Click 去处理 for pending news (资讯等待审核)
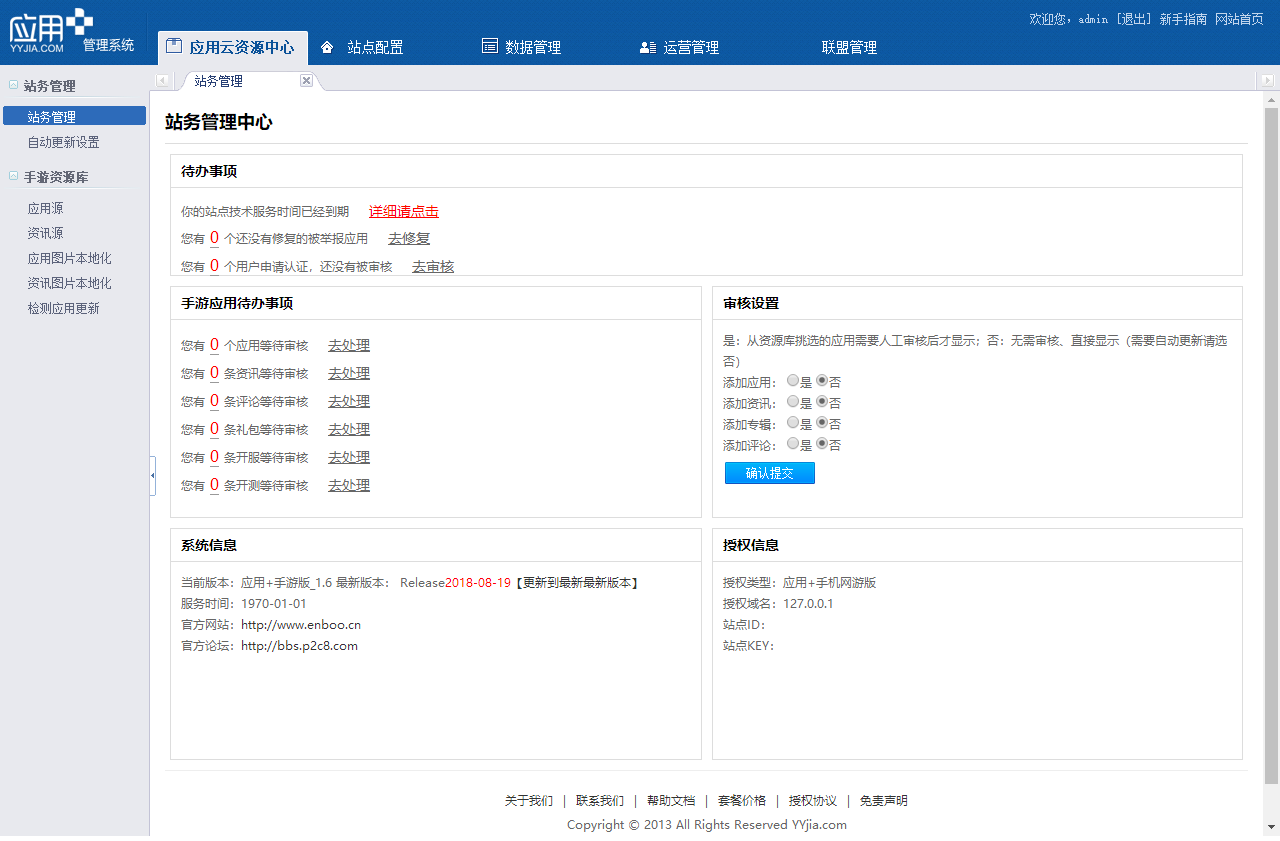Screen dimensions: 1280x841 point(349,373)
